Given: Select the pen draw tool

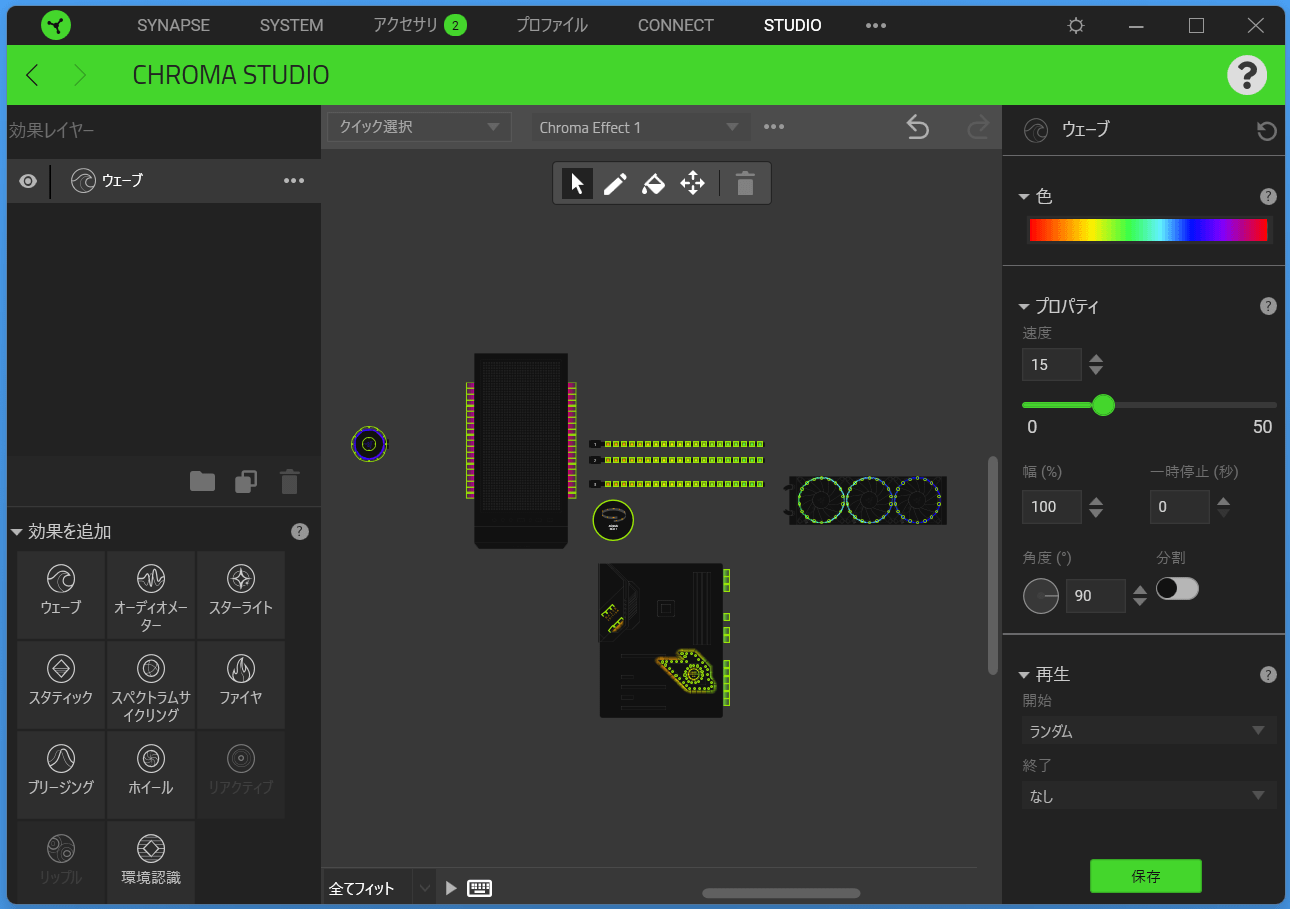Looking at the screenshot, I should coord(615,184).
